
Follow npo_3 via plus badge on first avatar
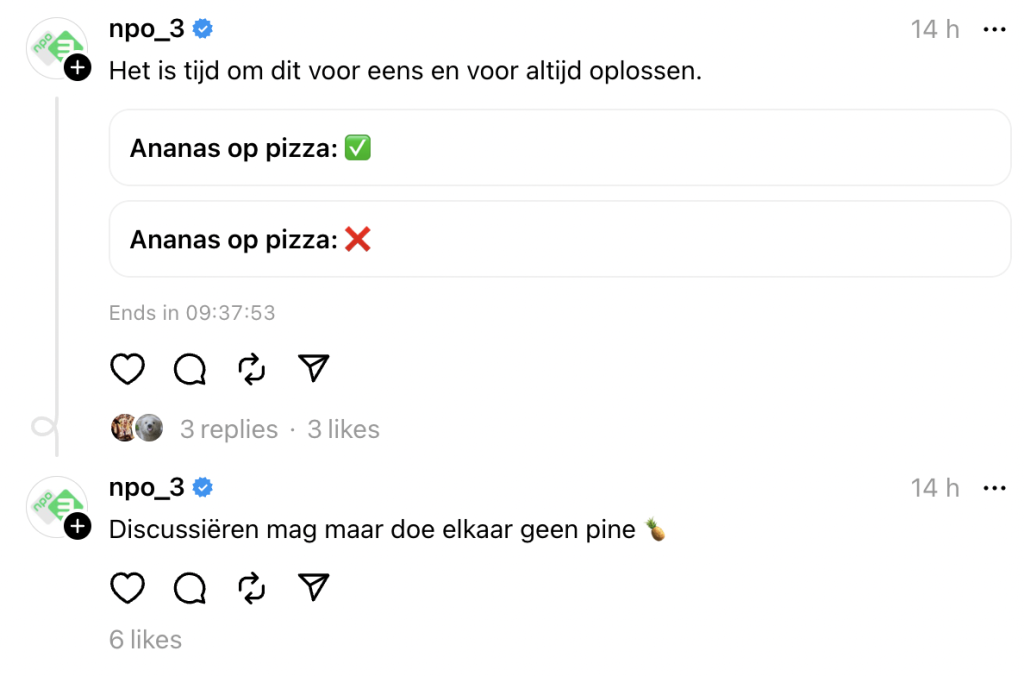pyautogui.click(x=77, y=68)
